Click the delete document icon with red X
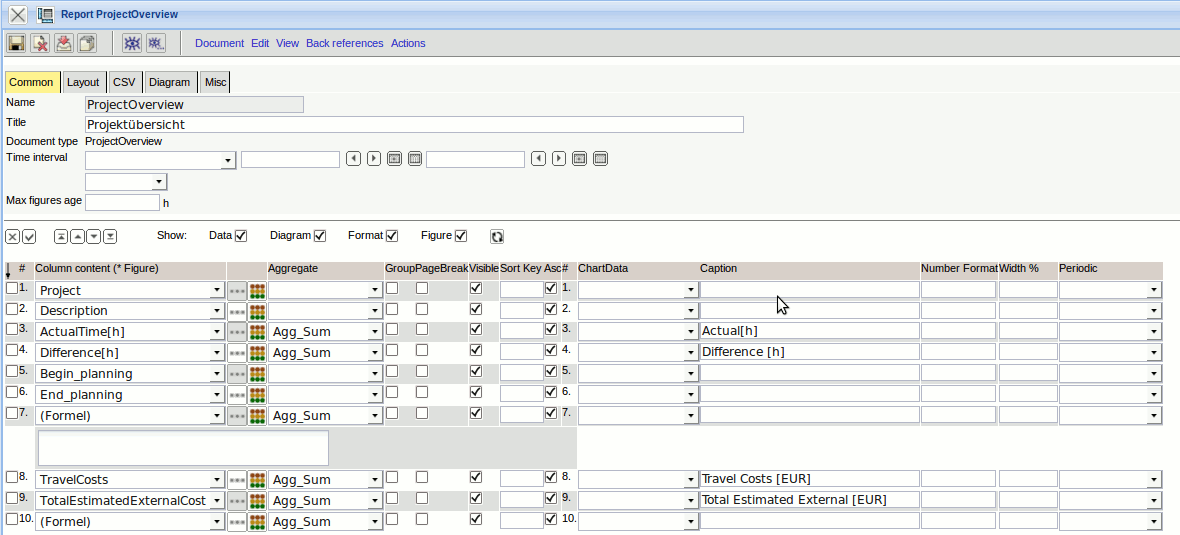1180x535 pixels. click(40, 43)
